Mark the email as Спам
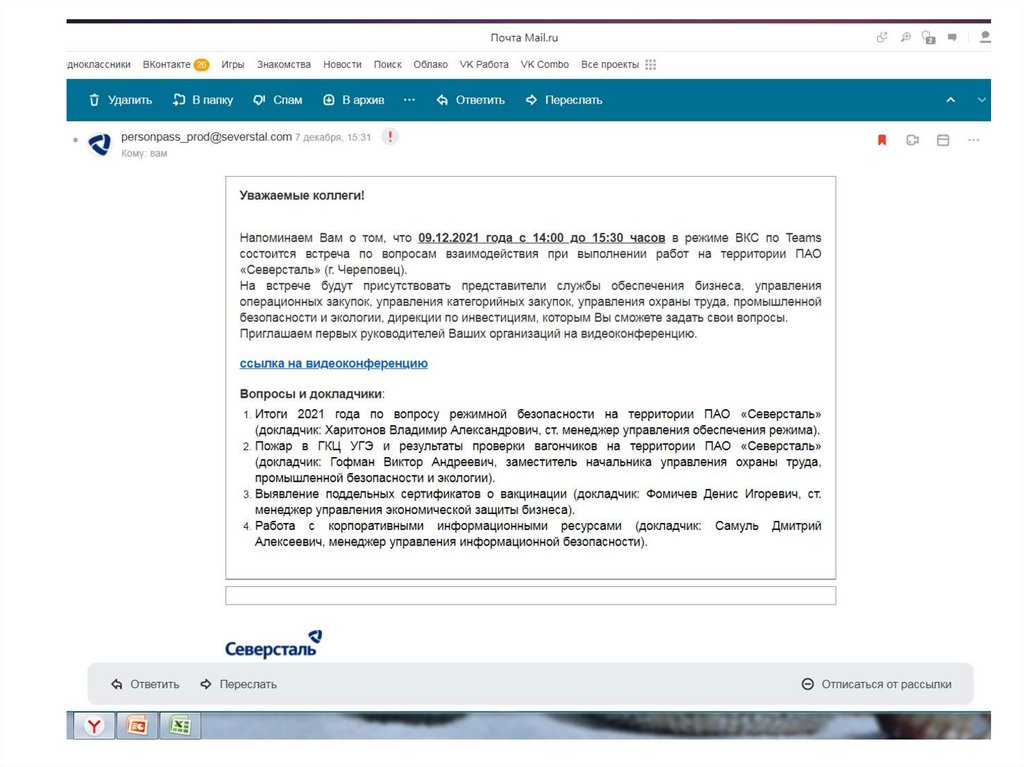 278,100
